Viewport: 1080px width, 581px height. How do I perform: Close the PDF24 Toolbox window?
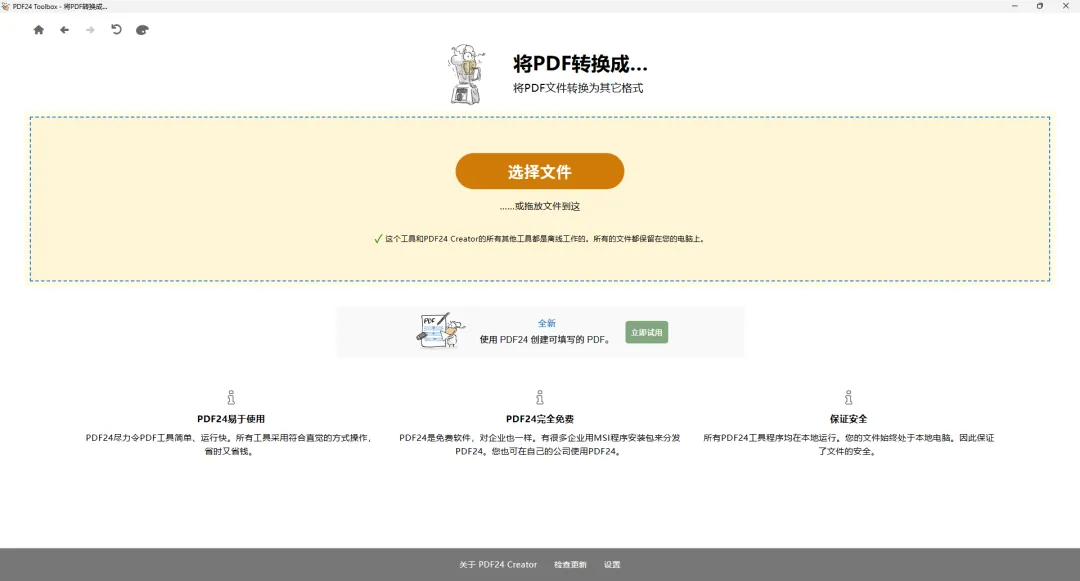tap(1066, 6)
